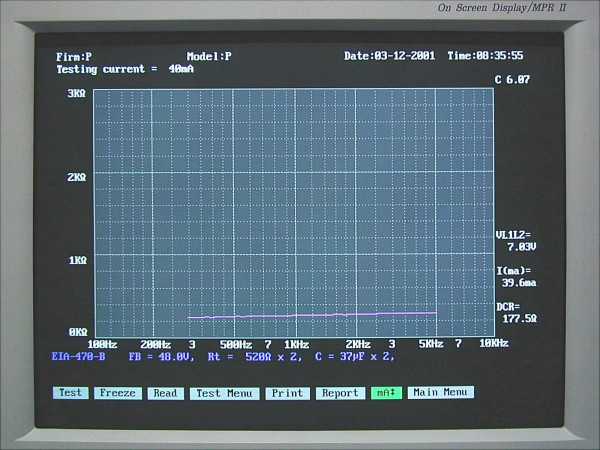Freeze the measurement display
This screenshot has width=600, height=450.
(118, 393)
